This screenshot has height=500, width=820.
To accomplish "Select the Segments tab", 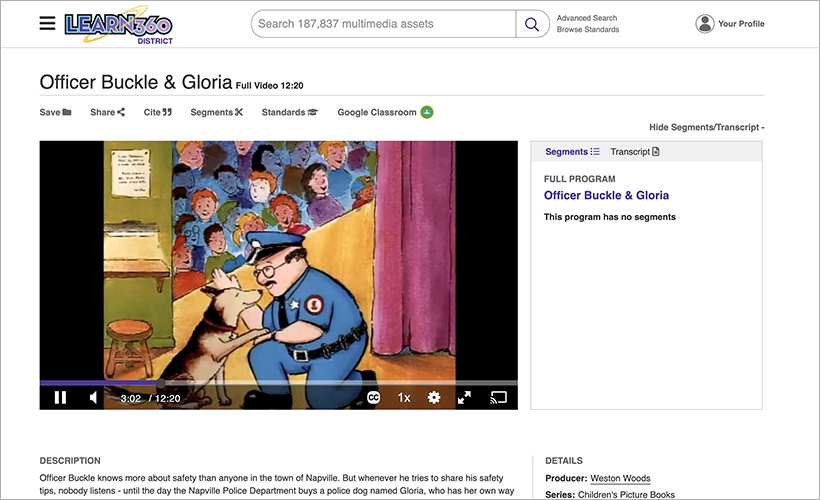I will (x=572, y=152).
